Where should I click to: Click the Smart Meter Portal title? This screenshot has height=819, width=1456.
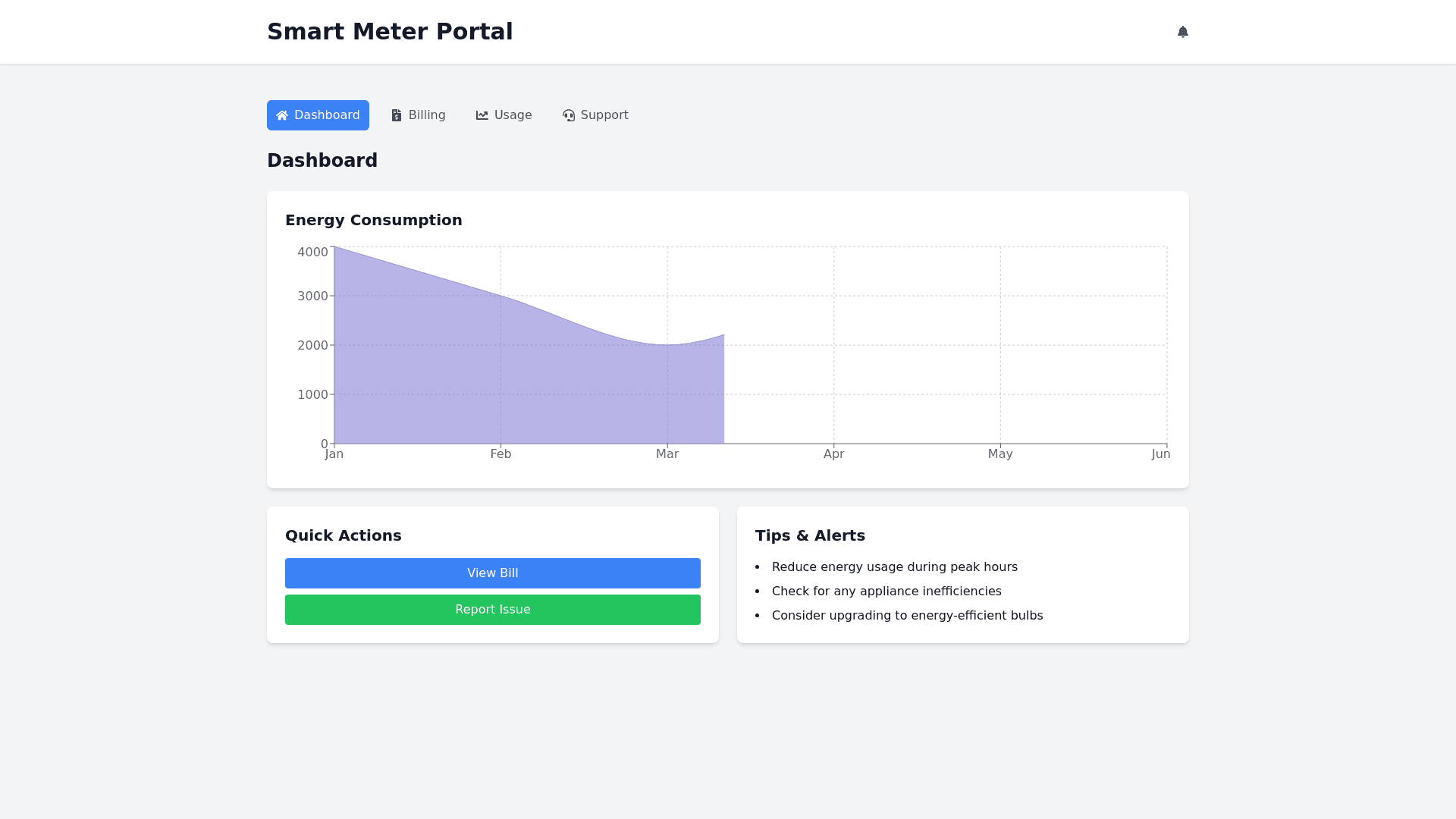click(x=390, y=32)
